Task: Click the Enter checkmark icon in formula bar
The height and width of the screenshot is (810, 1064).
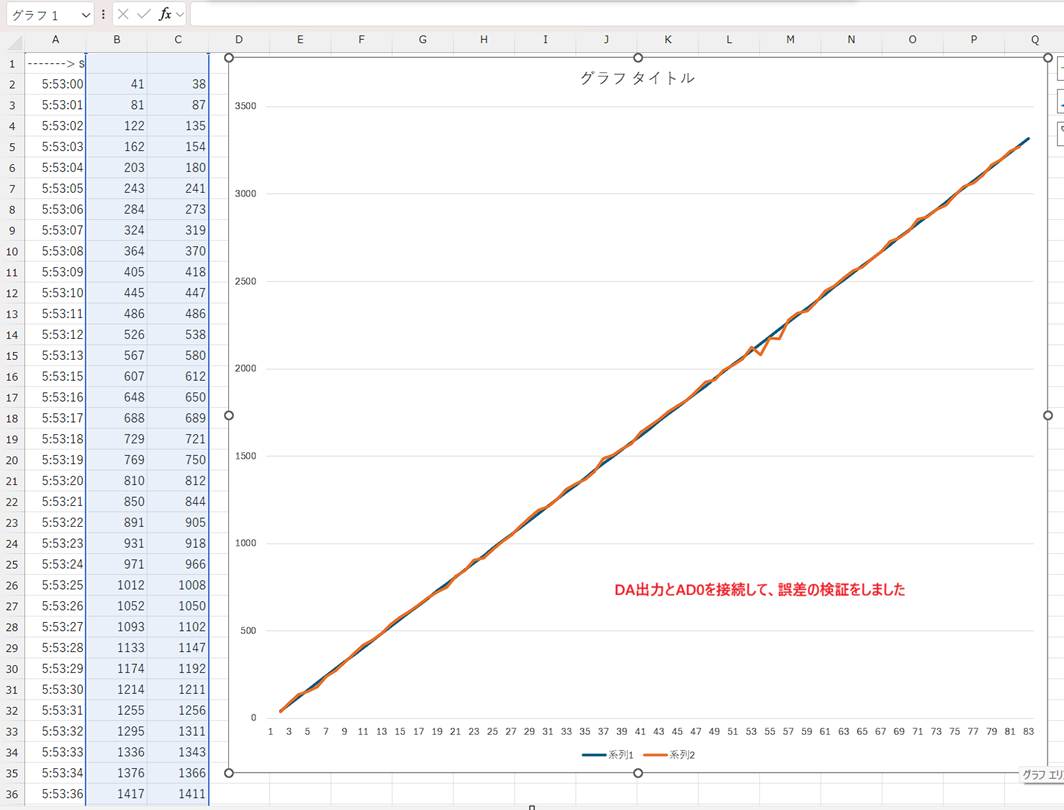Action: 144,15
